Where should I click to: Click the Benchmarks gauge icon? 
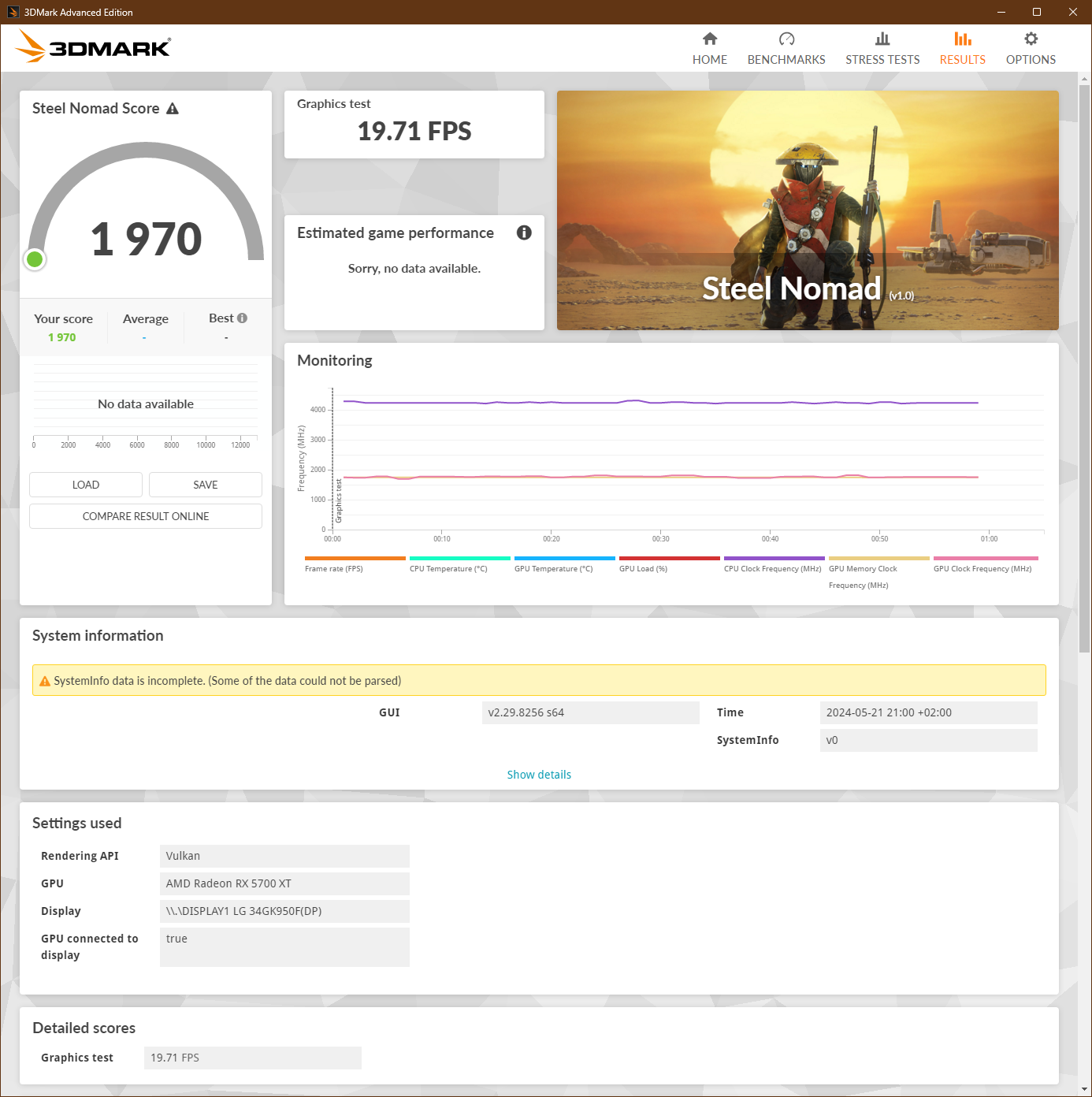pos(786,39)
